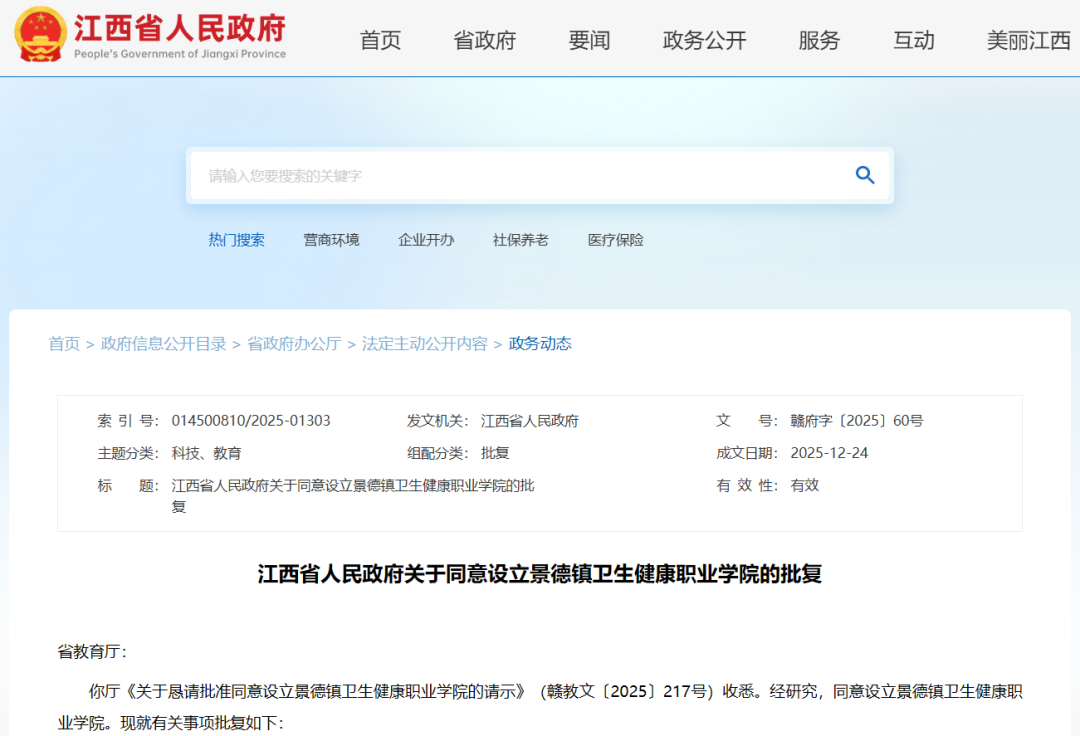Open the 服务 section
This screenshot has height=736, width=1080.
pyautogui.click(x=819, y=41)
